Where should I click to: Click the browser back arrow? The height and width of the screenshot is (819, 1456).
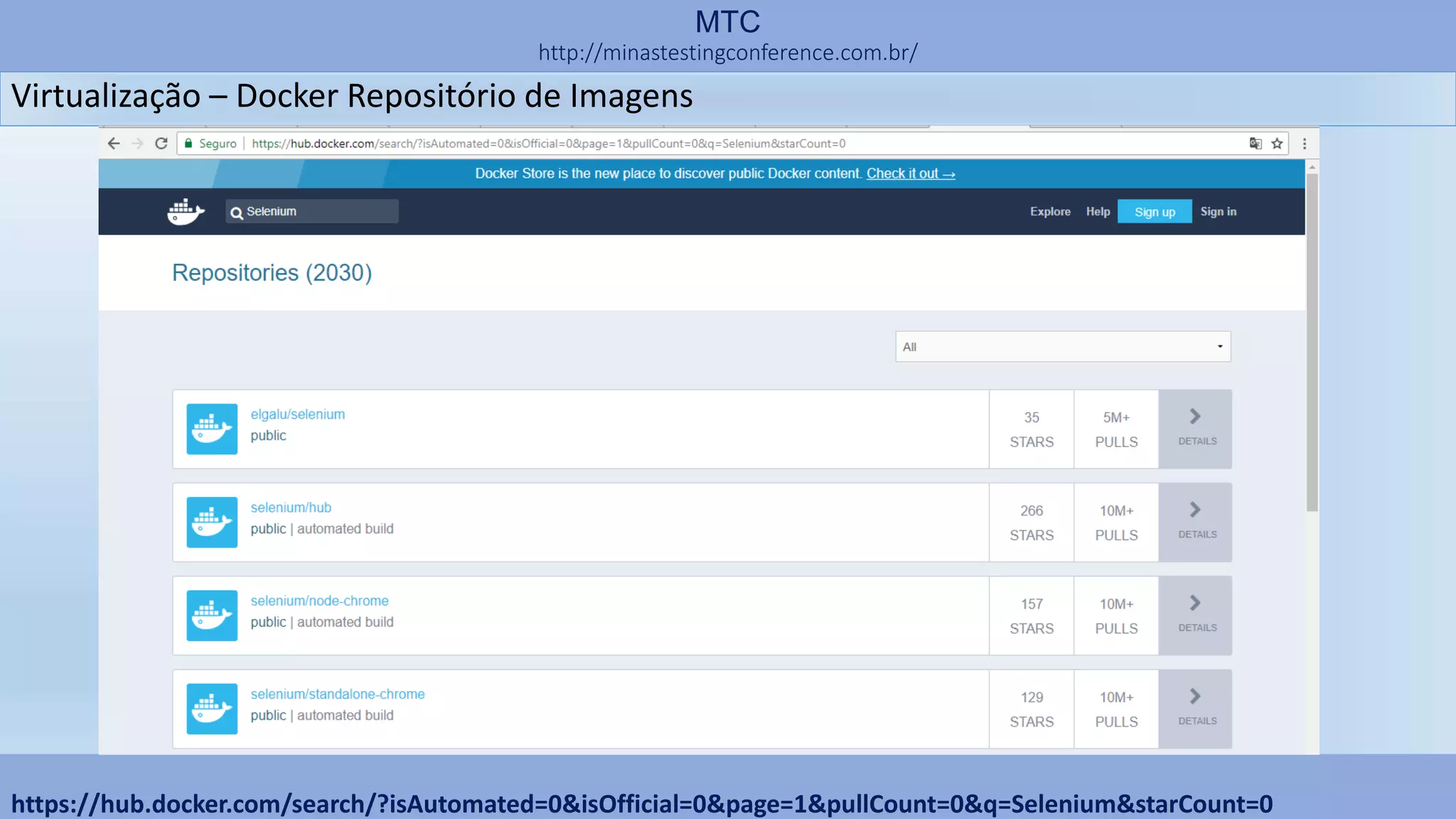(114, 144)
